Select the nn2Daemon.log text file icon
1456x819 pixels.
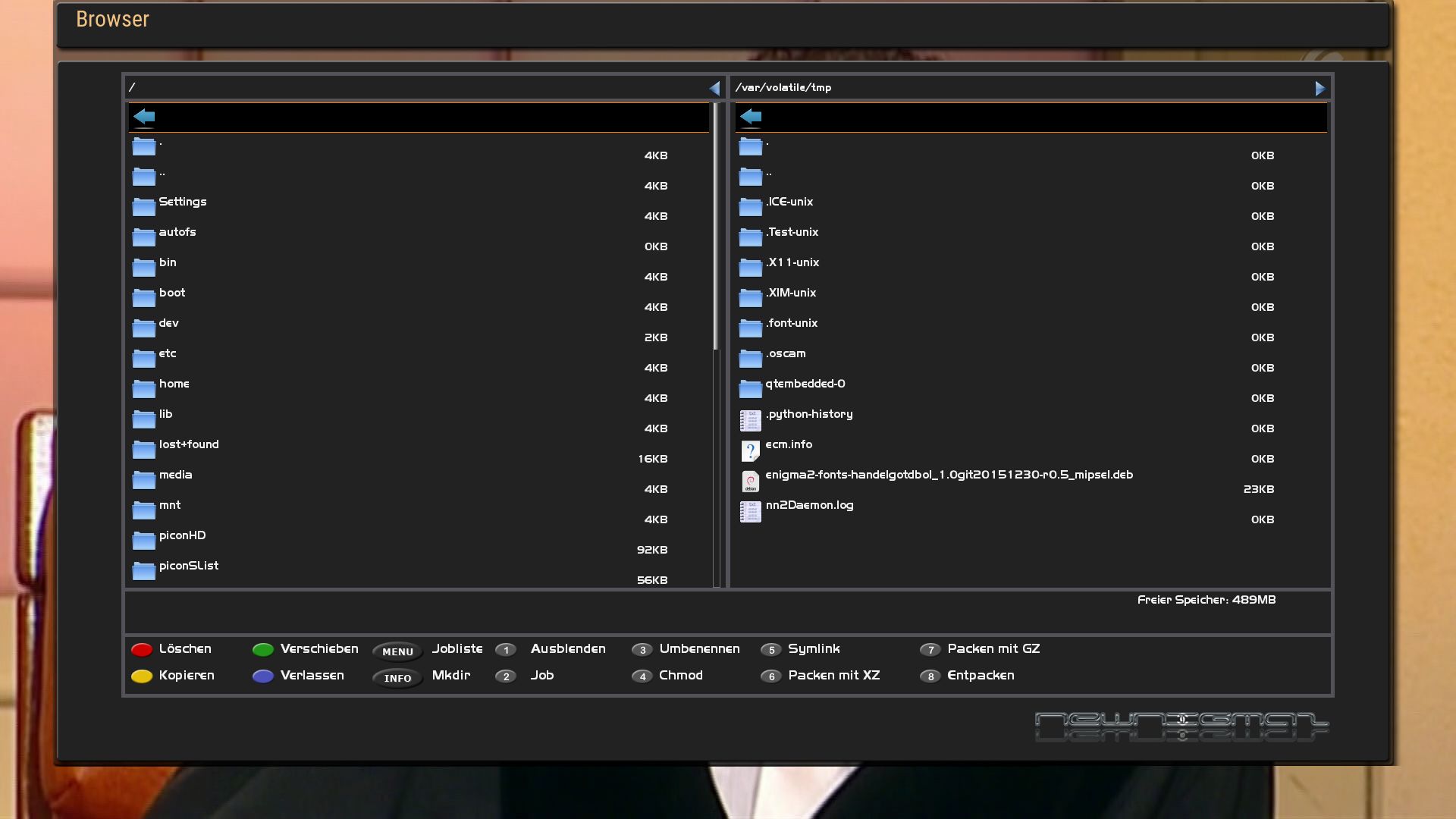click(x=750, y=512)
